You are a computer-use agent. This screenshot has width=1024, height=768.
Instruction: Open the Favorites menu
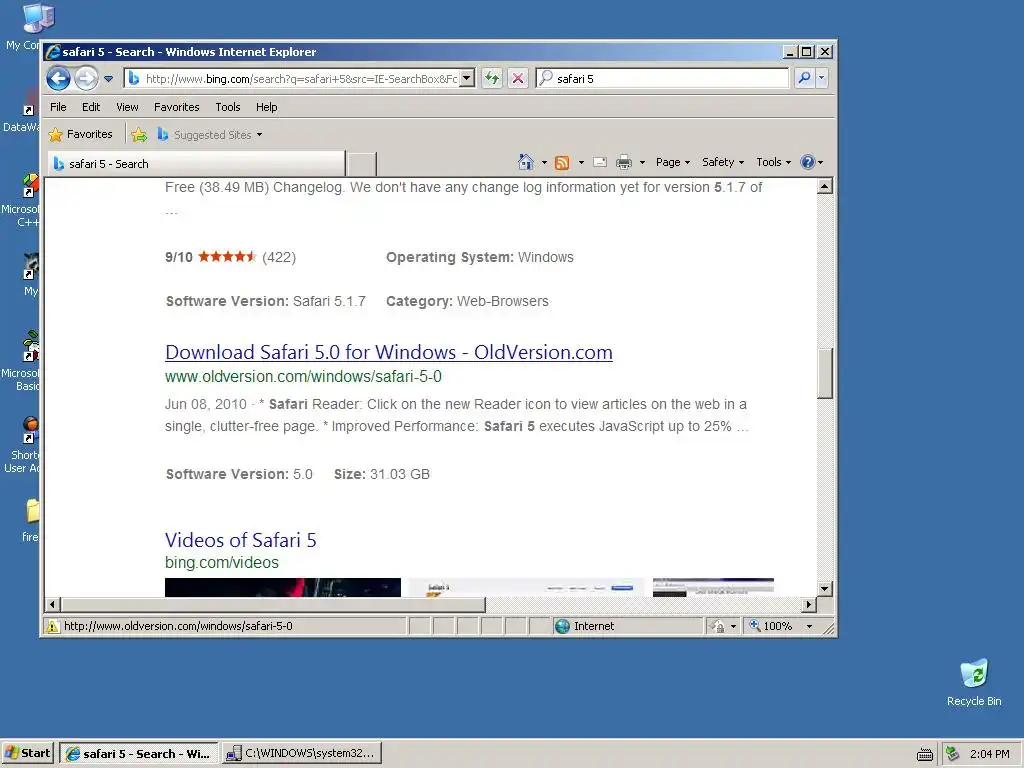click(176, 107)
